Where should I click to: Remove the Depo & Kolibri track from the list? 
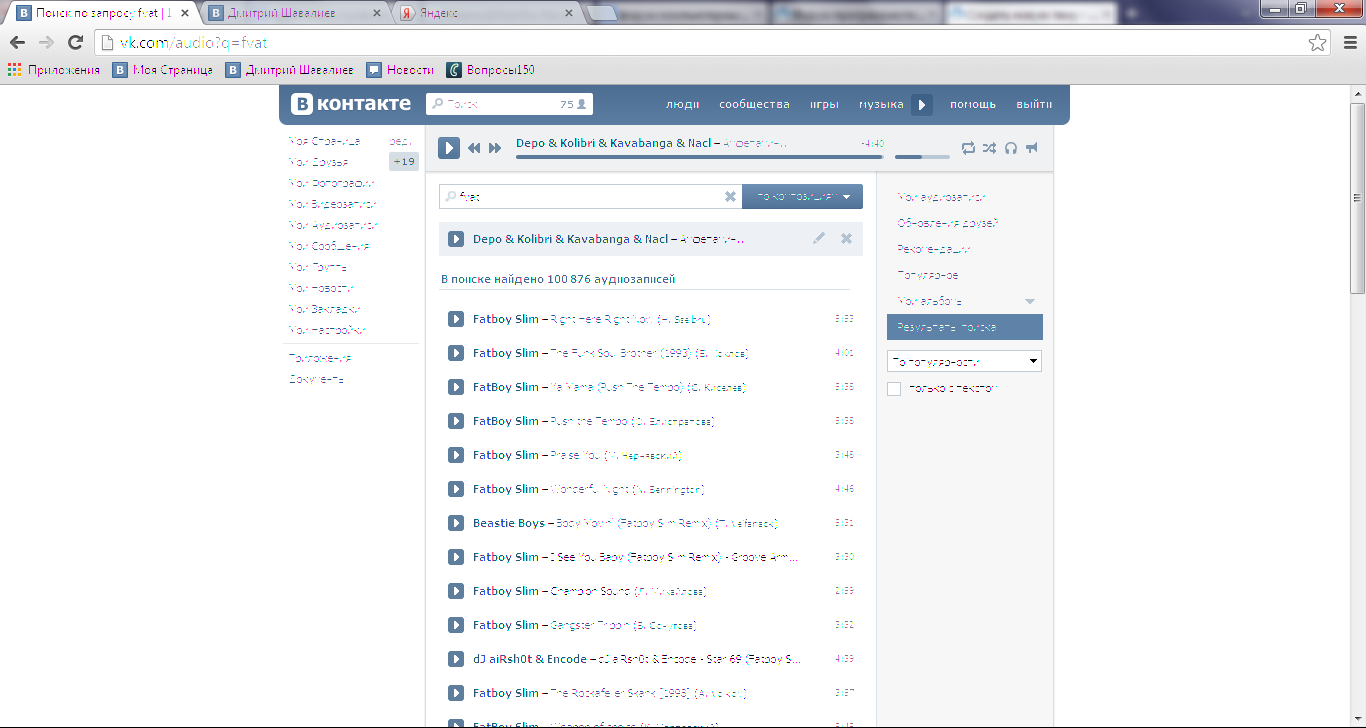click(846, 238)
